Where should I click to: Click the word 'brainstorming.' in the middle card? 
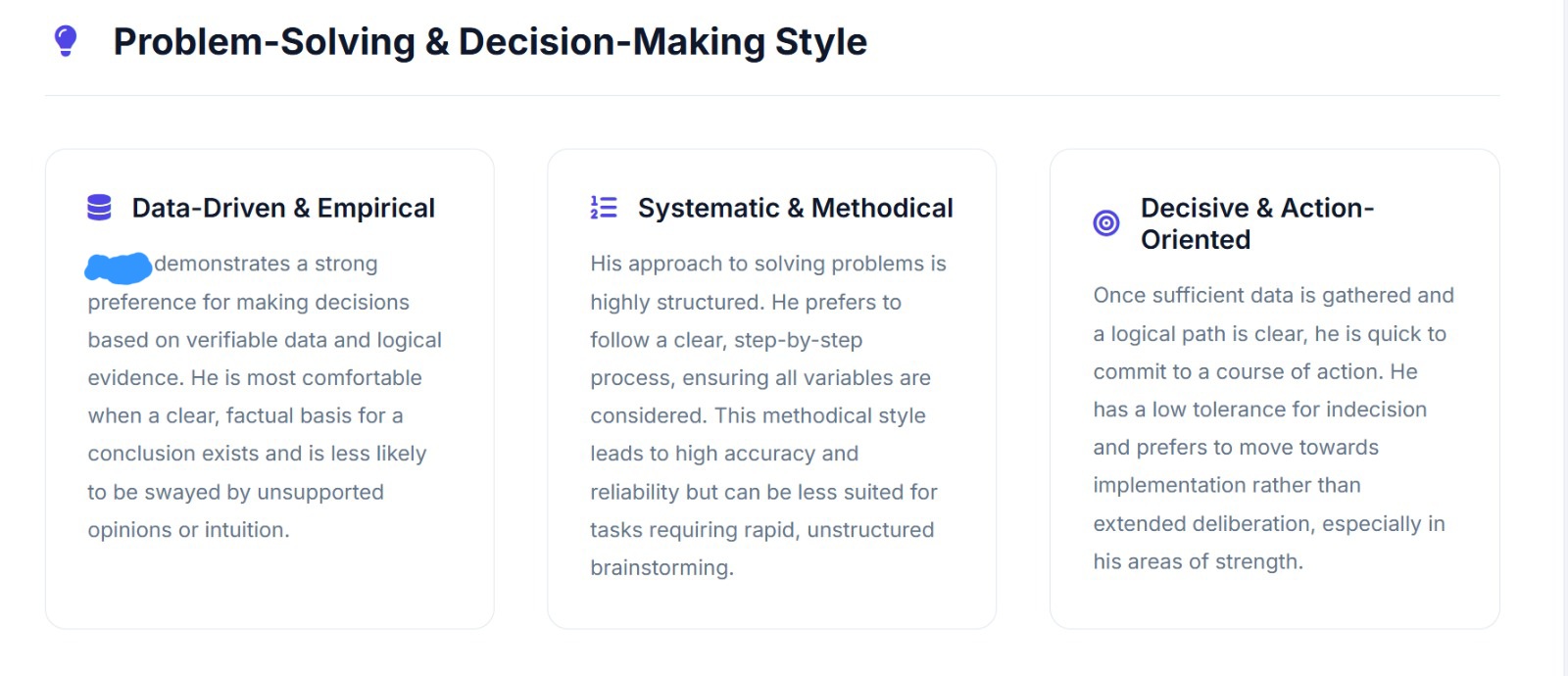[x=661, y=568]
